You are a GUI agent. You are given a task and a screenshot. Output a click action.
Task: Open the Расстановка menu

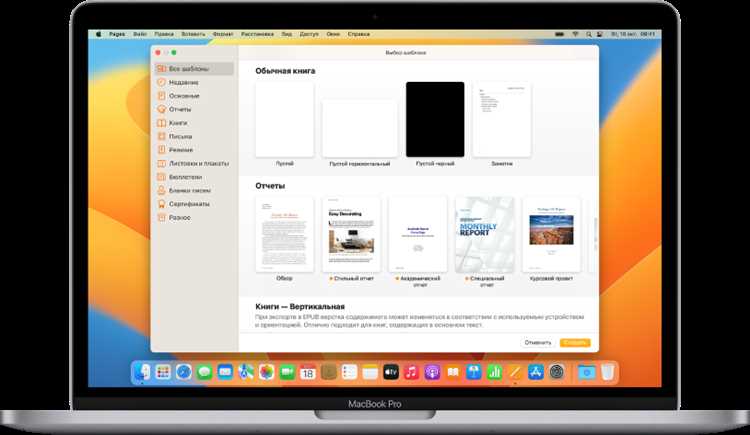(x=257, y=34)
